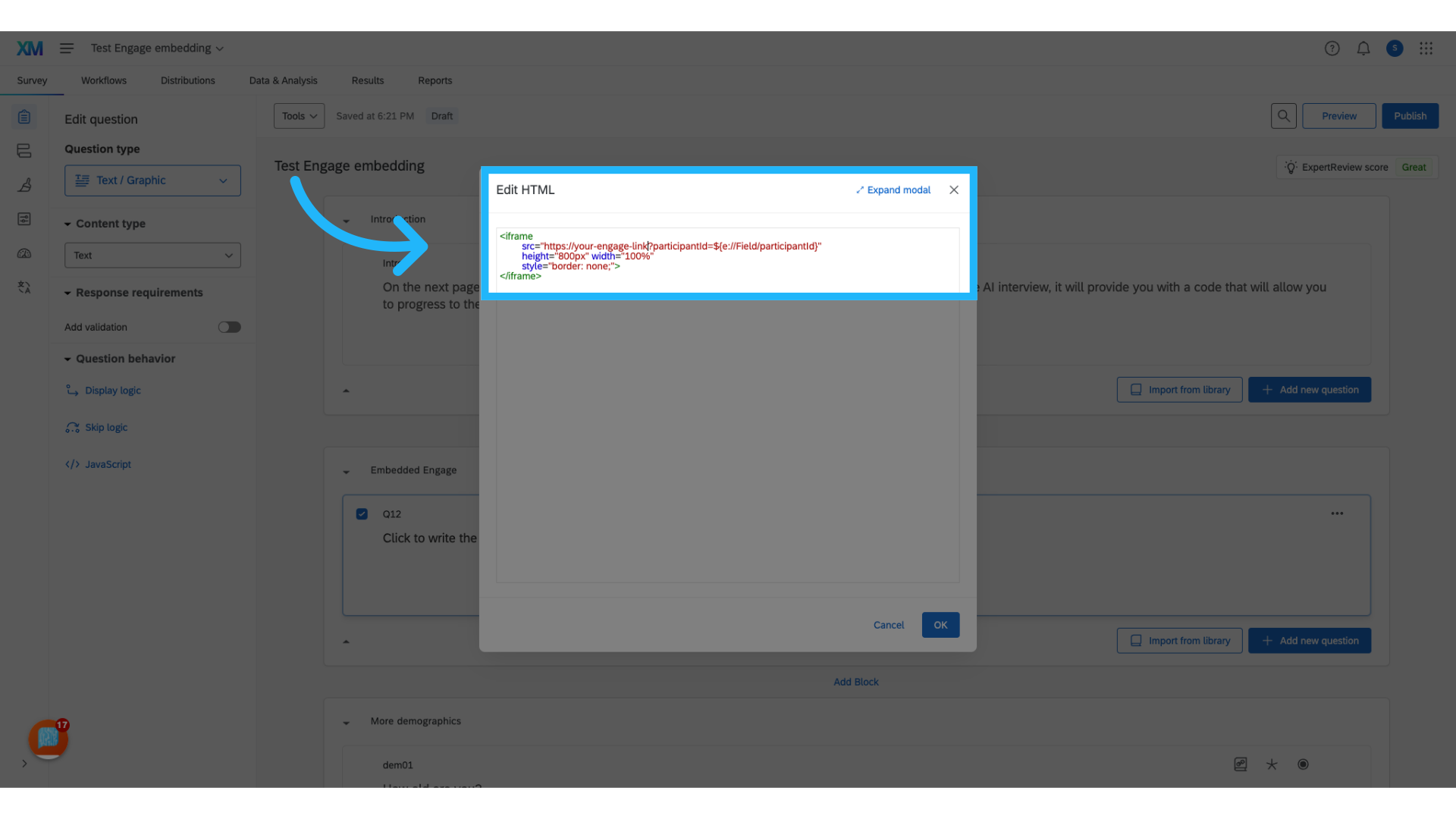Open the survey options sidebar icon
1456x819 pixels.
click(x=24, y=219)
